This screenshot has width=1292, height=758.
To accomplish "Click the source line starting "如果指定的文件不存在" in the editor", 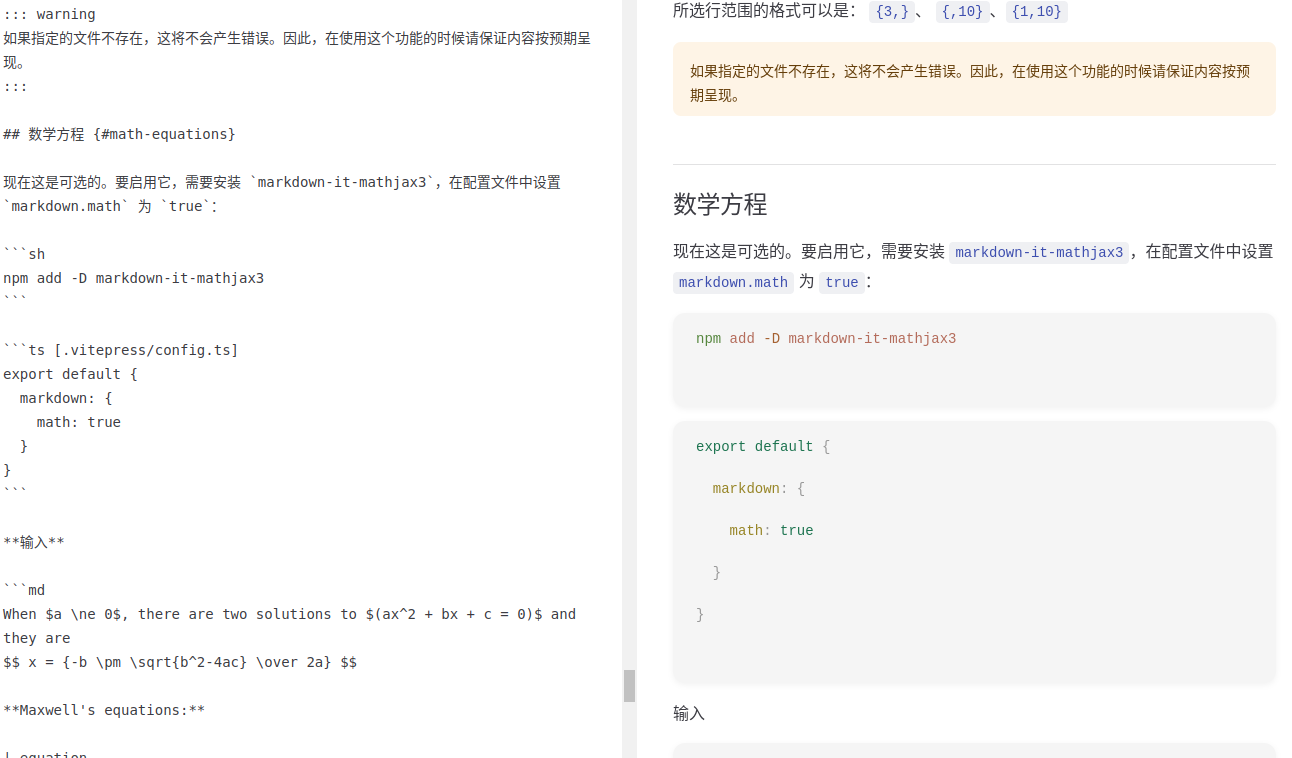I will (297, 50).
